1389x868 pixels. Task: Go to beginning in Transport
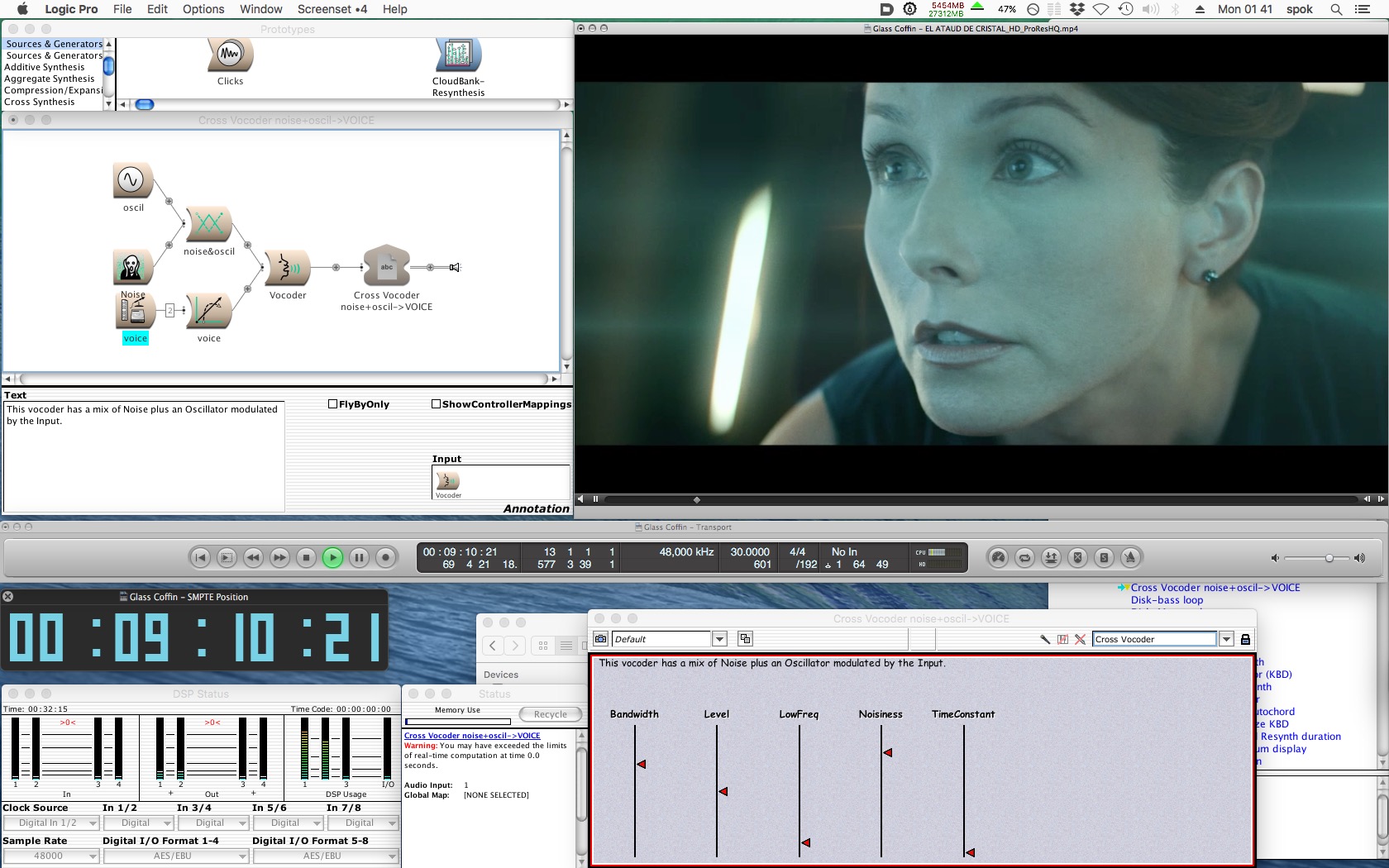tap(200, 557)
